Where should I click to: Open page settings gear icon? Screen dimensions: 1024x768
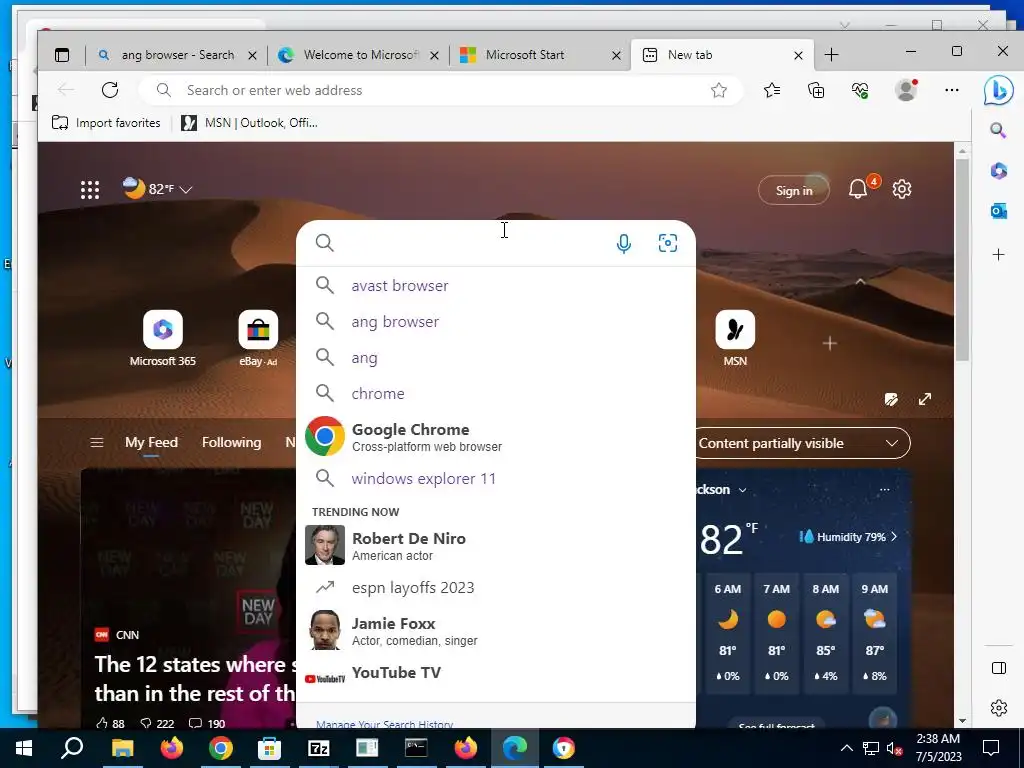(902, 189)
